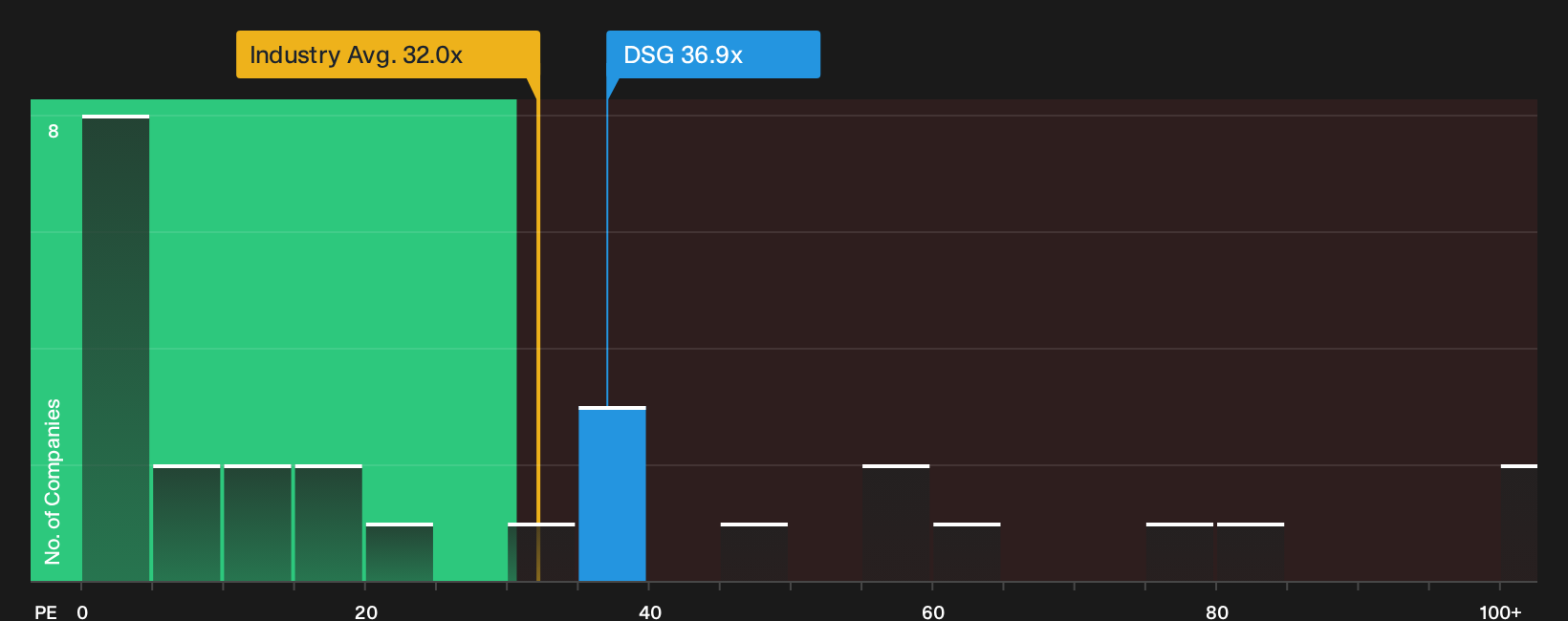The height and width of the screenshot is (621, 1568).
Task: Click the 'No. of Companies' axis label
Action: click(x=53, y=482)
